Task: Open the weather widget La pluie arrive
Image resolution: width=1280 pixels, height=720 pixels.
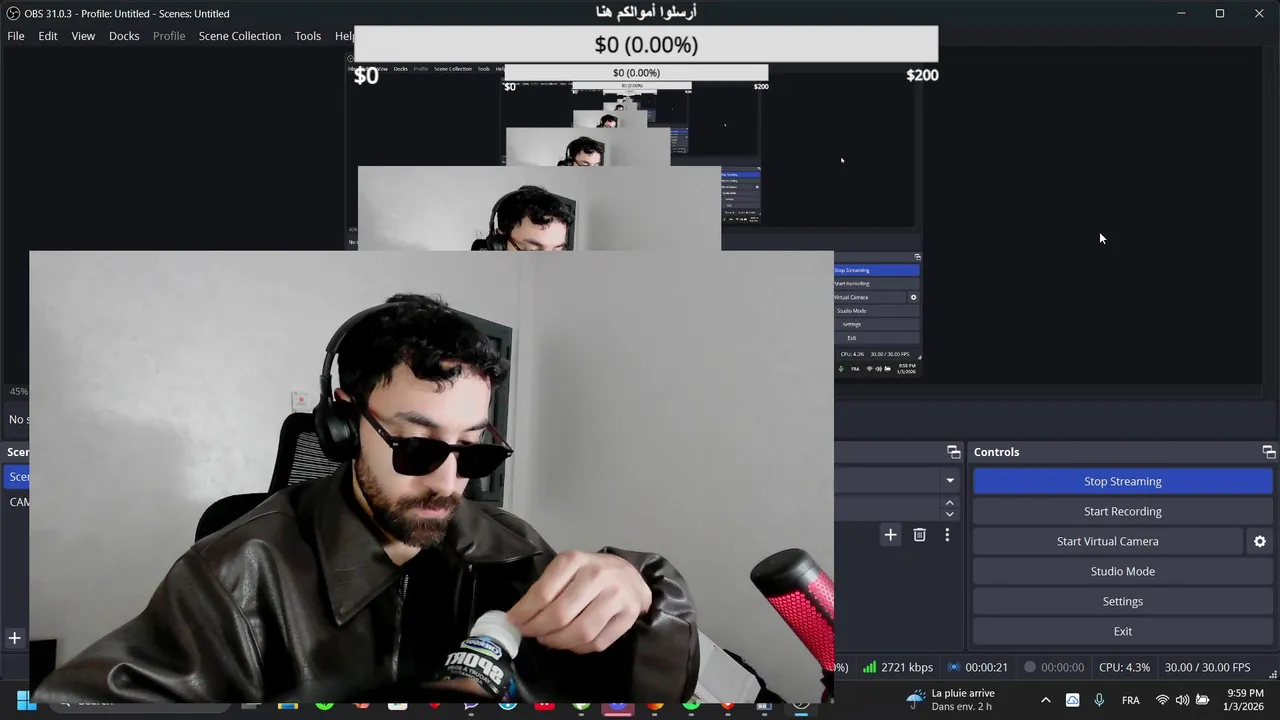Action: click(x=950, y=700)
